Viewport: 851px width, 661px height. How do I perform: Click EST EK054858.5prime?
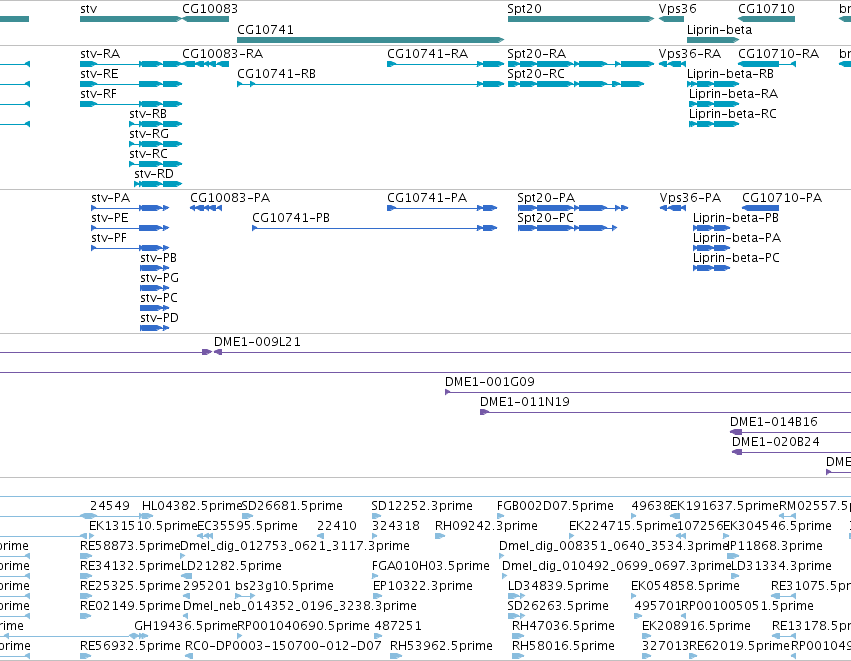pos(635,596)
